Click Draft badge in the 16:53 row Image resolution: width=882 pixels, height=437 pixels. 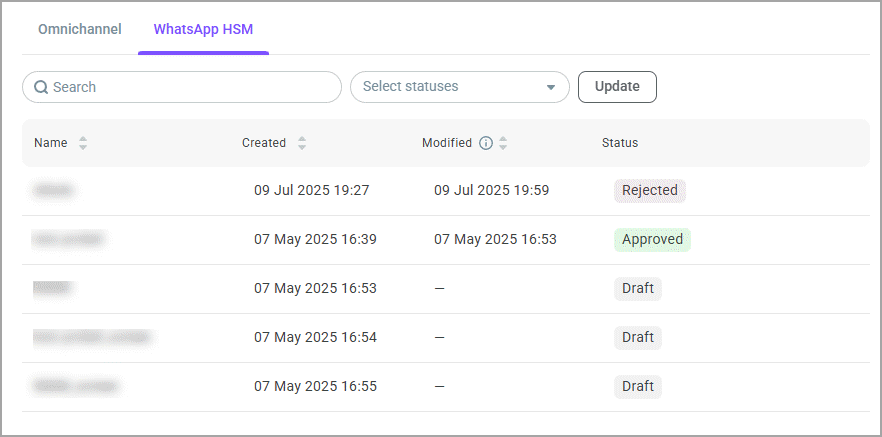638,289
